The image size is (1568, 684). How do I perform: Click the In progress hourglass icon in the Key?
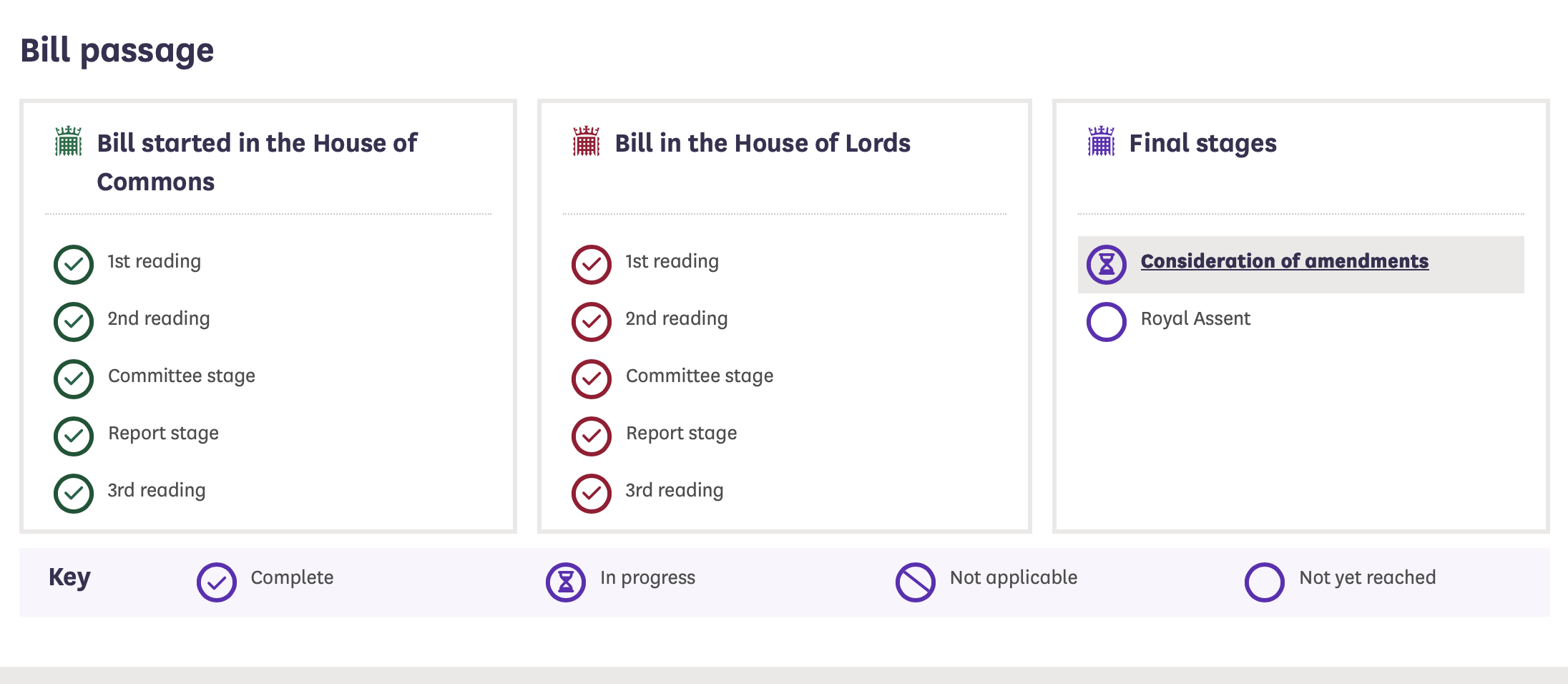(x=566, y=582)
